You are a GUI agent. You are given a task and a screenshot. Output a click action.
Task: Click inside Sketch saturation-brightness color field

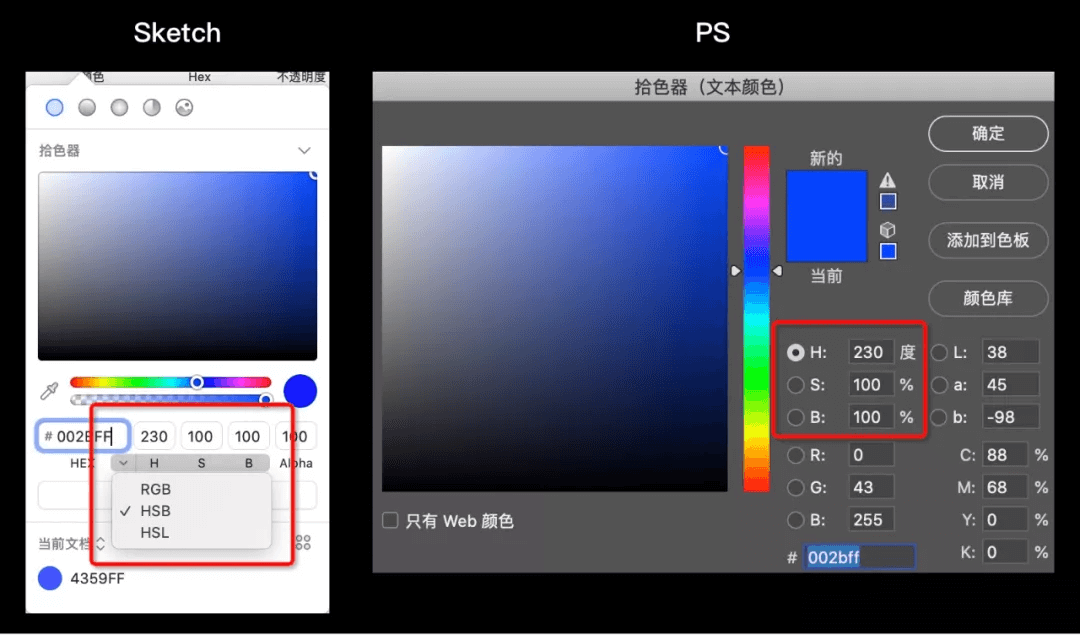point(178,266)
